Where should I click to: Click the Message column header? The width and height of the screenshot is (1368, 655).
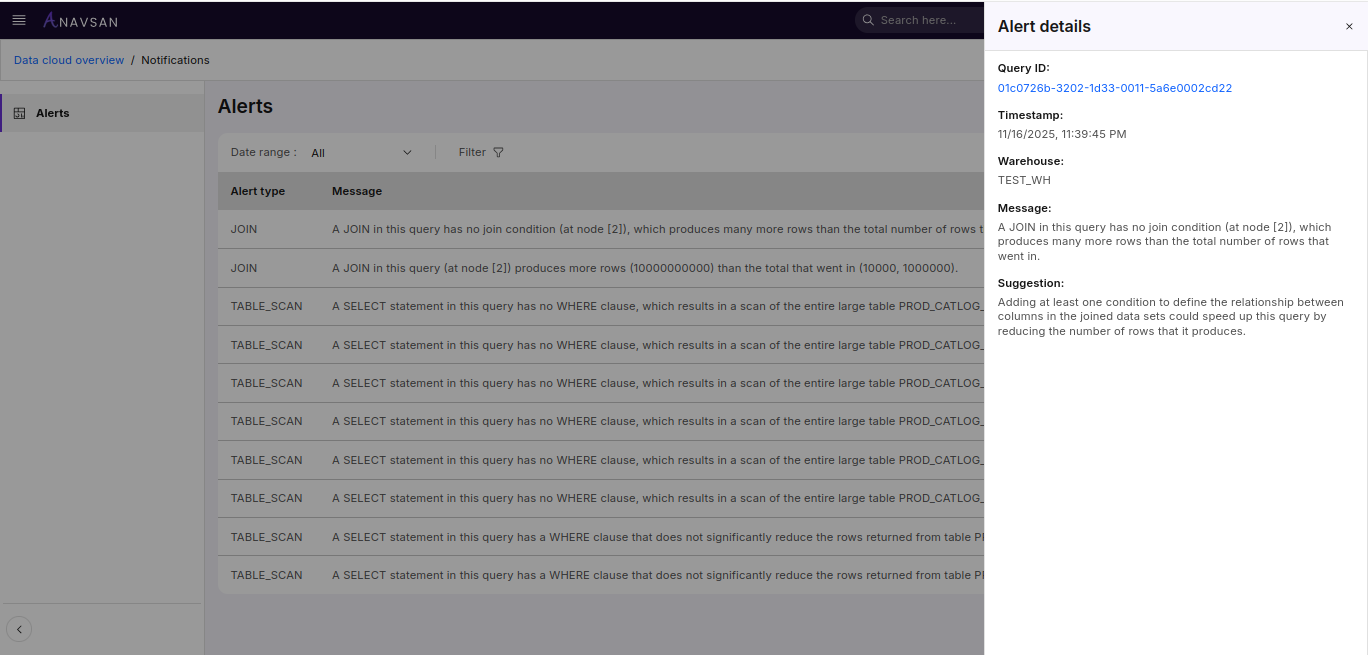point(357,191)
